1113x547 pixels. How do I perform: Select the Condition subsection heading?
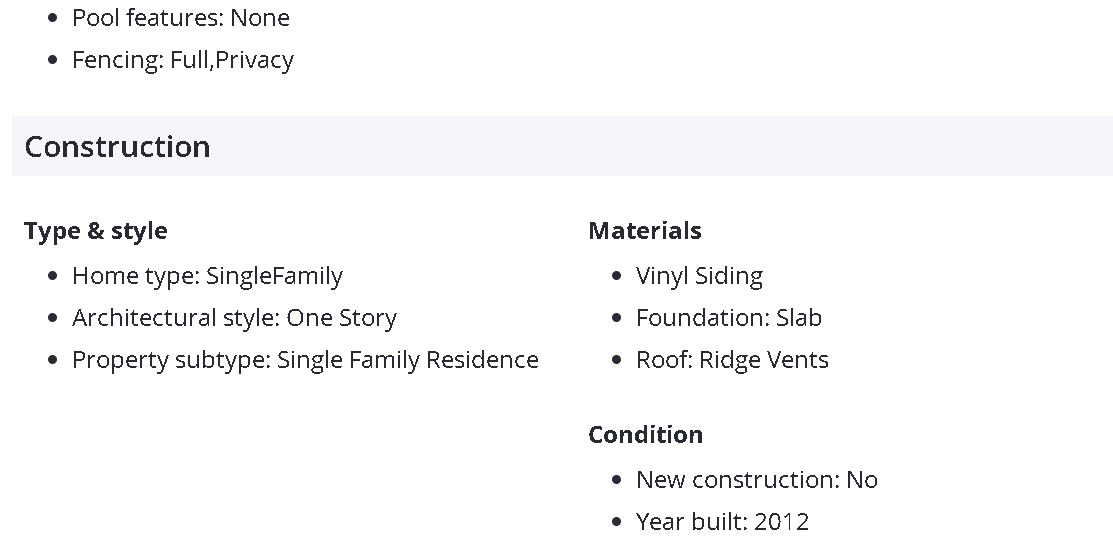[x=645, y=435]
